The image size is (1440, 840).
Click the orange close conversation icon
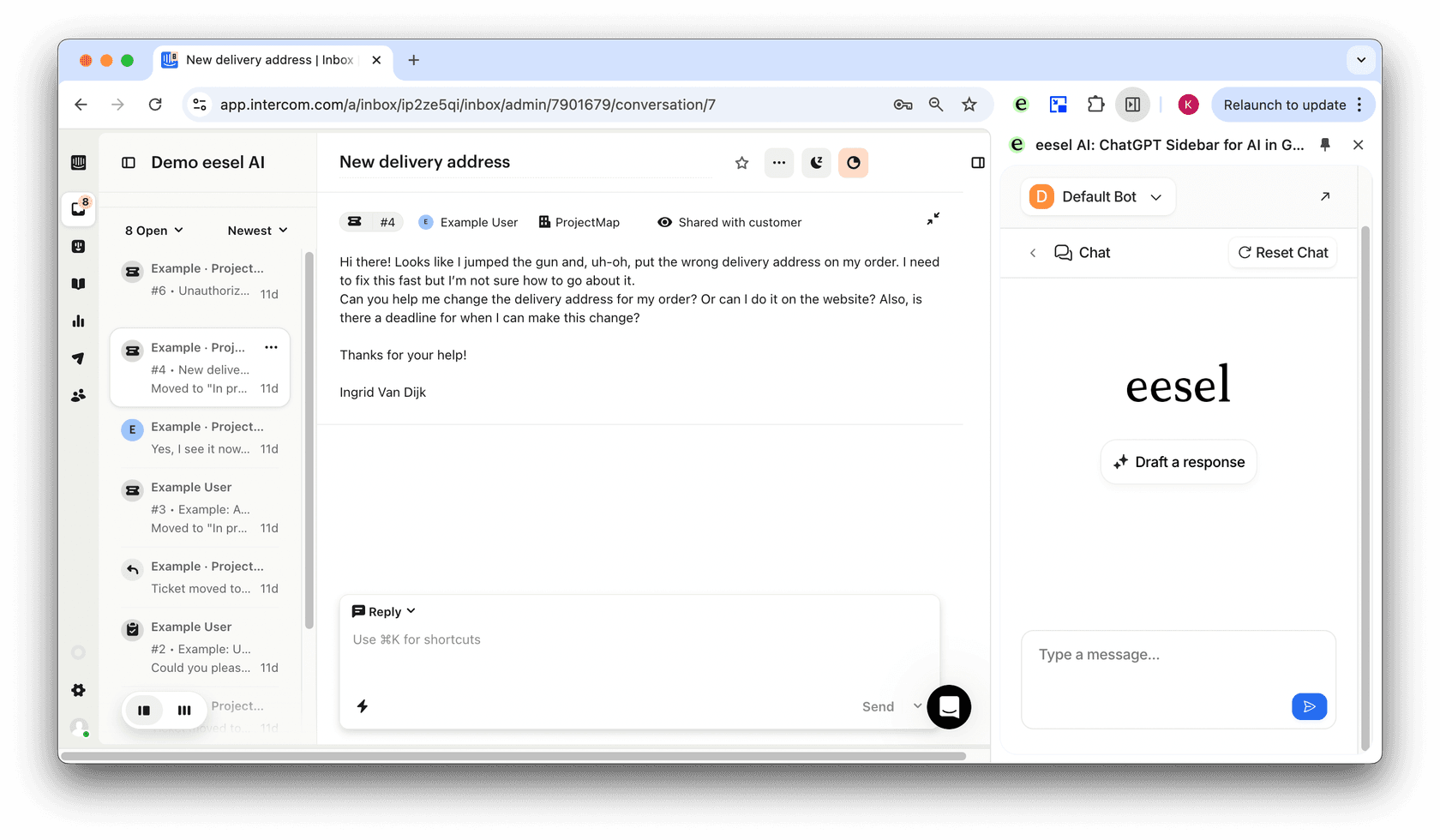pyautogui.click(x=853, y=163)
